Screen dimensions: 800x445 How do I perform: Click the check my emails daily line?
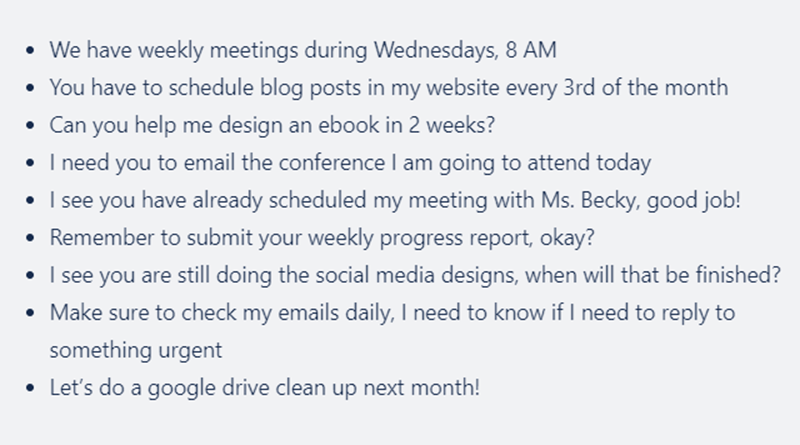(392, 314)
